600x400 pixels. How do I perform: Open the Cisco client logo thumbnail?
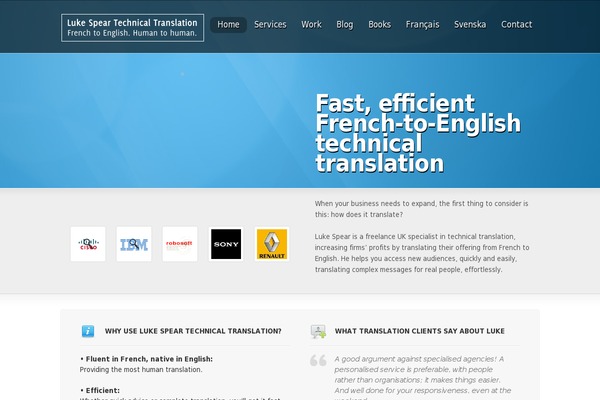coord(88,244)
